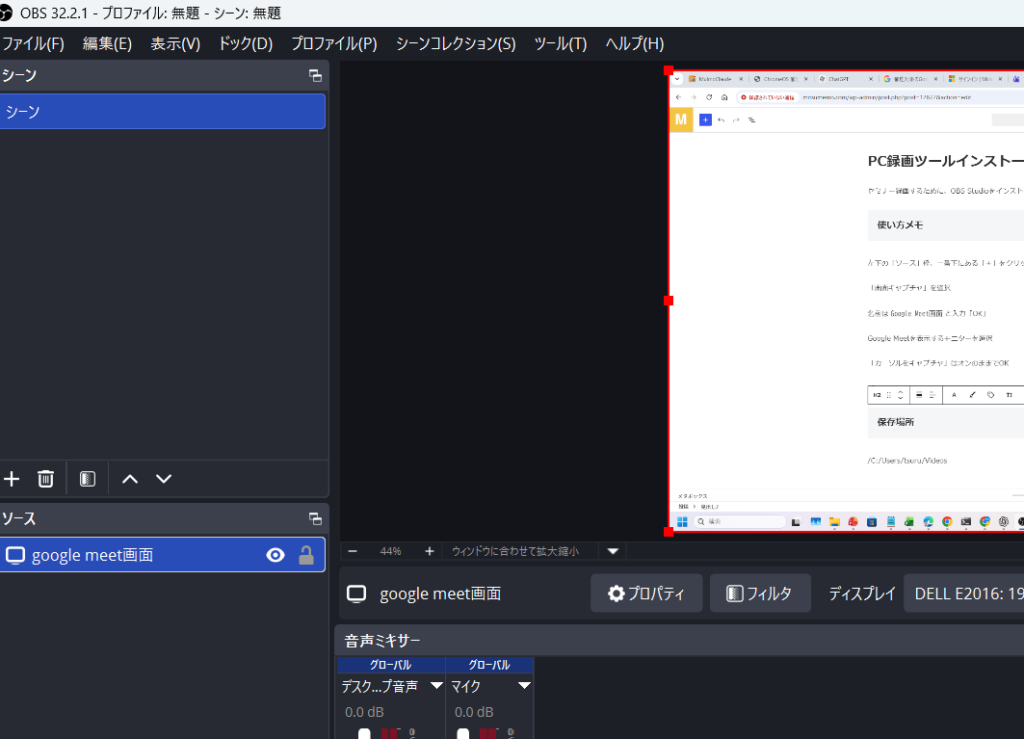Click the editor undo arrow in the preview
The width and height of the screenshot is (1024, 739).
tap(721, 120)
